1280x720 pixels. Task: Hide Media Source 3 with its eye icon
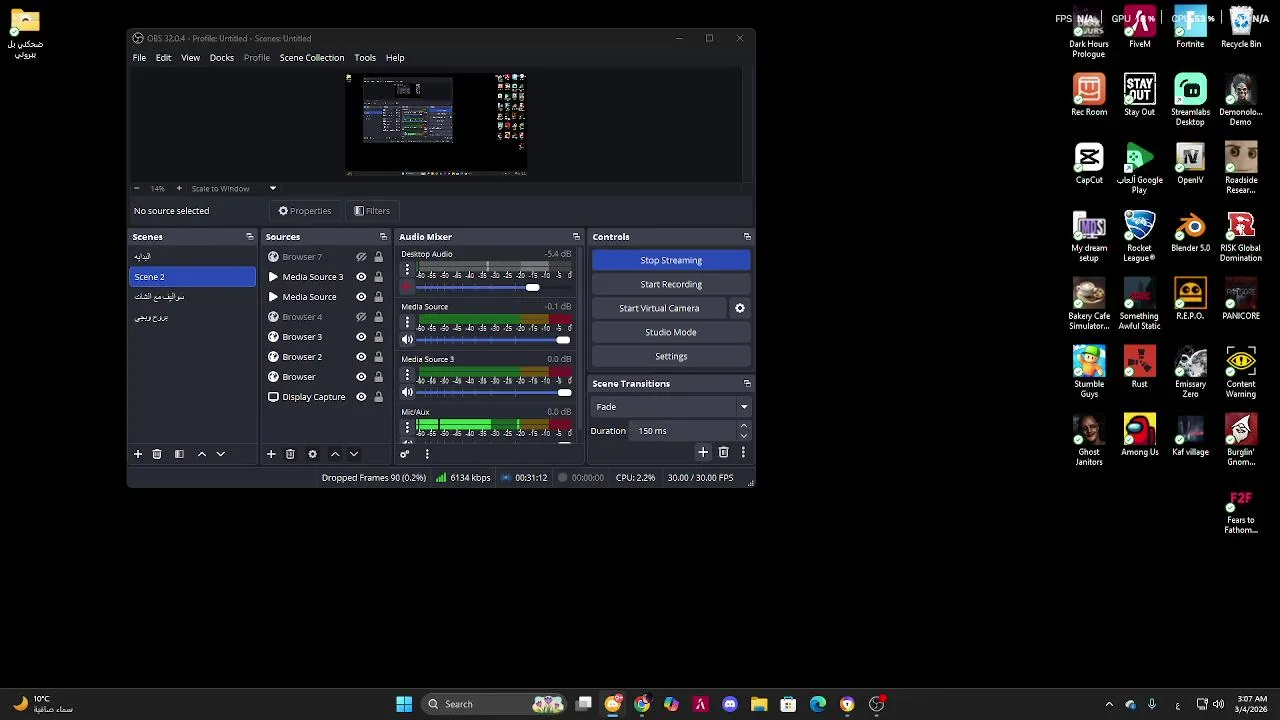click(361, 277)
